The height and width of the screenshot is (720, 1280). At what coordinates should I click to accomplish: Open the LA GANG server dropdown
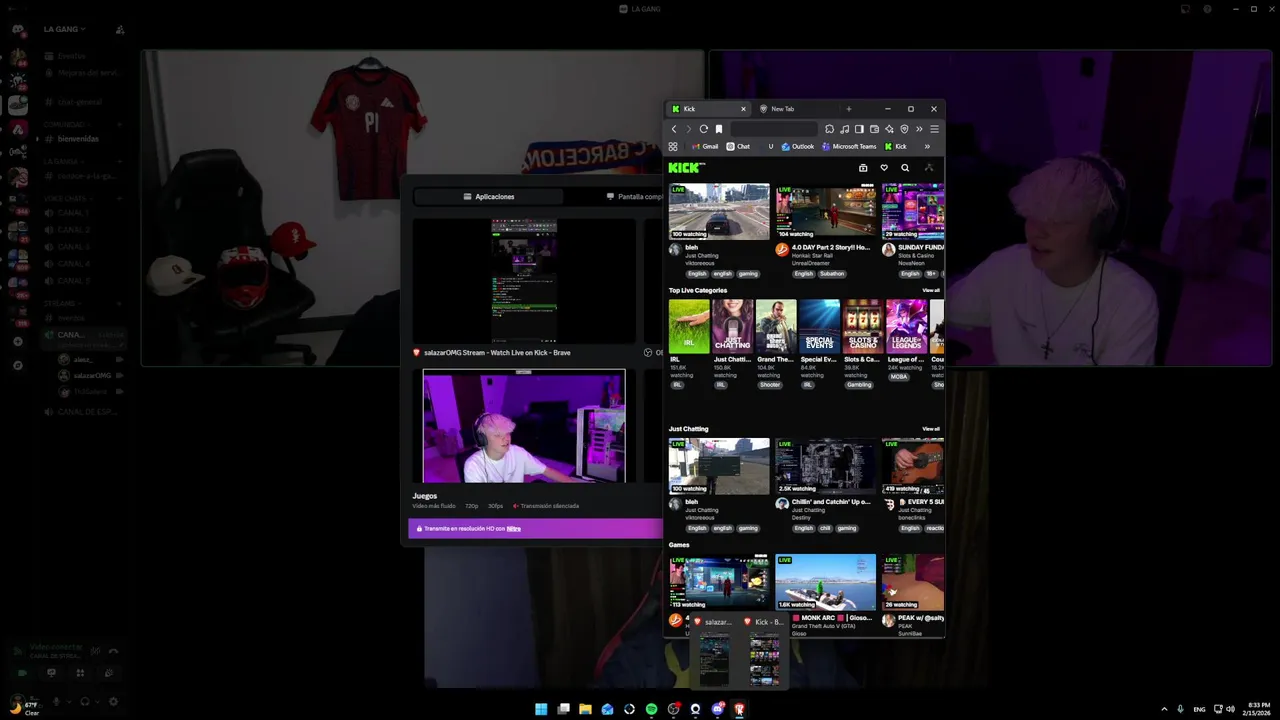64,29
